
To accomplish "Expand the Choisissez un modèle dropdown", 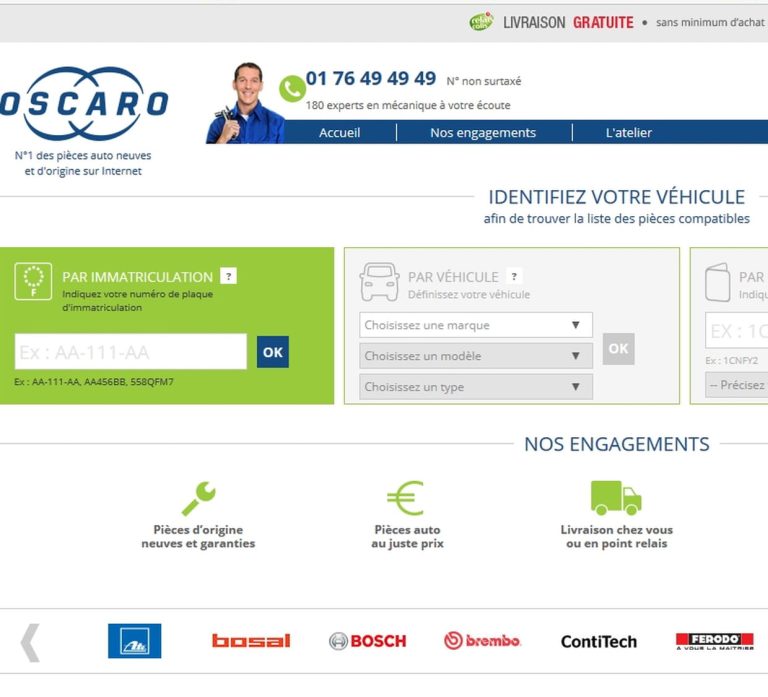I will coord(476,356).
